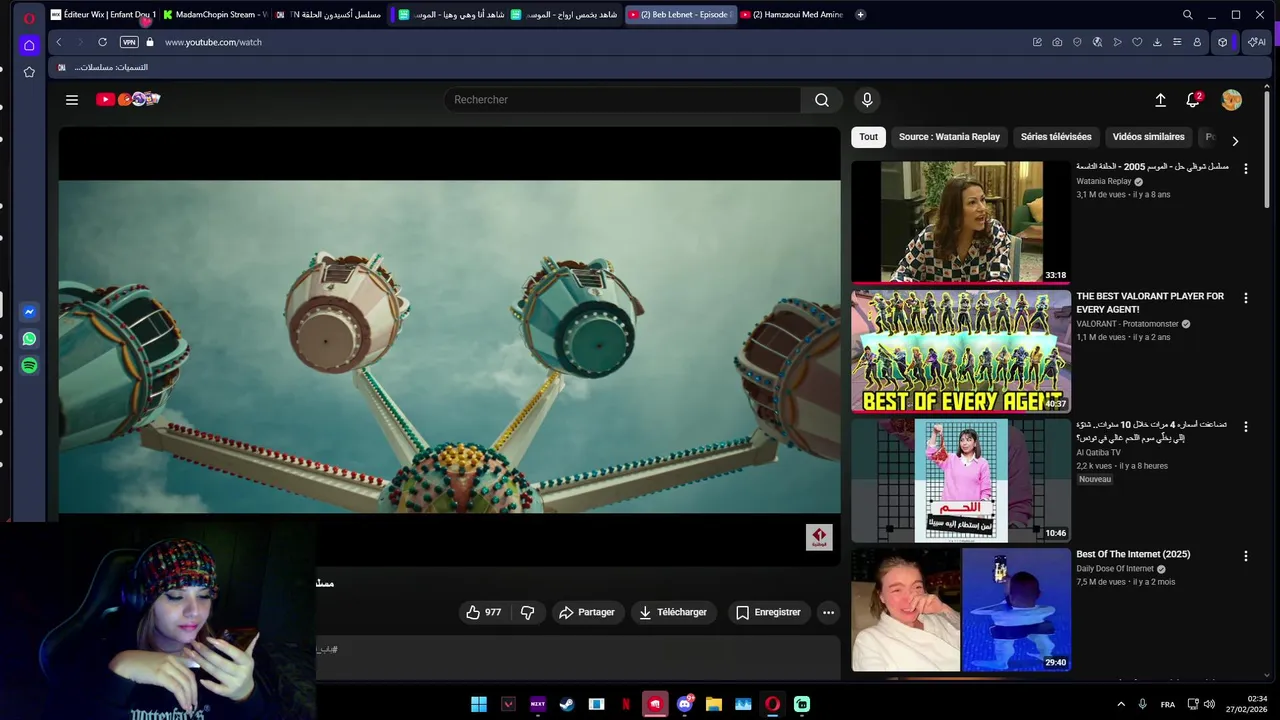
Task: Dislike the video
Action: pyautogui.click(x=527, y=612)
